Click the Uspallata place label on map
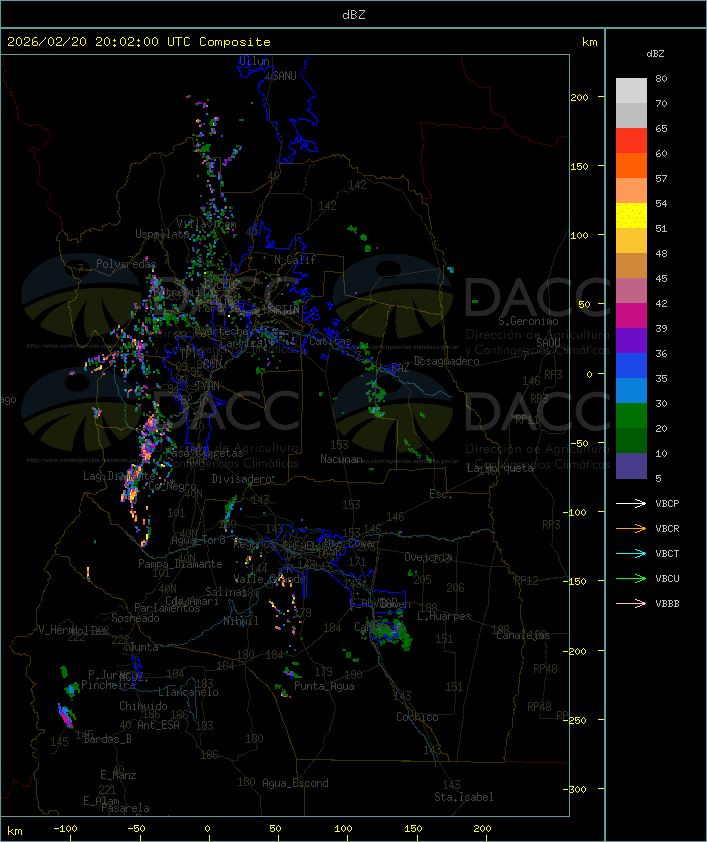Screen dimensions: 707x842 162,234
